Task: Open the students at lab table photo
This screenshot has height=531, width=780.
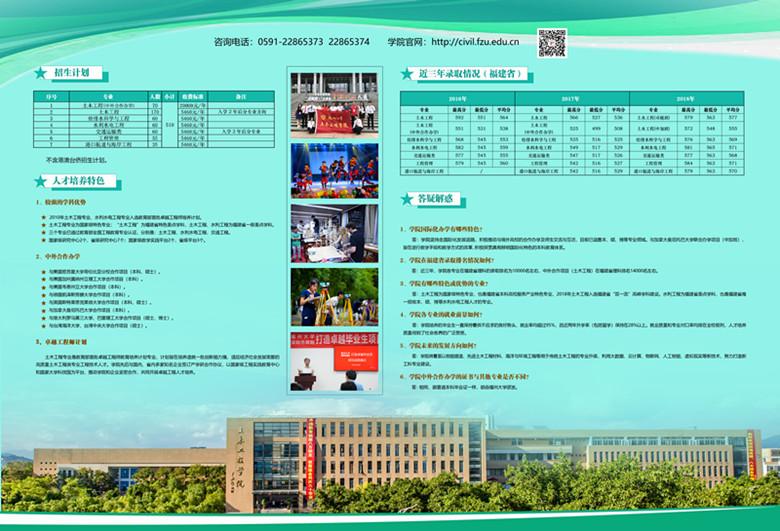Action: coord(334,233)
